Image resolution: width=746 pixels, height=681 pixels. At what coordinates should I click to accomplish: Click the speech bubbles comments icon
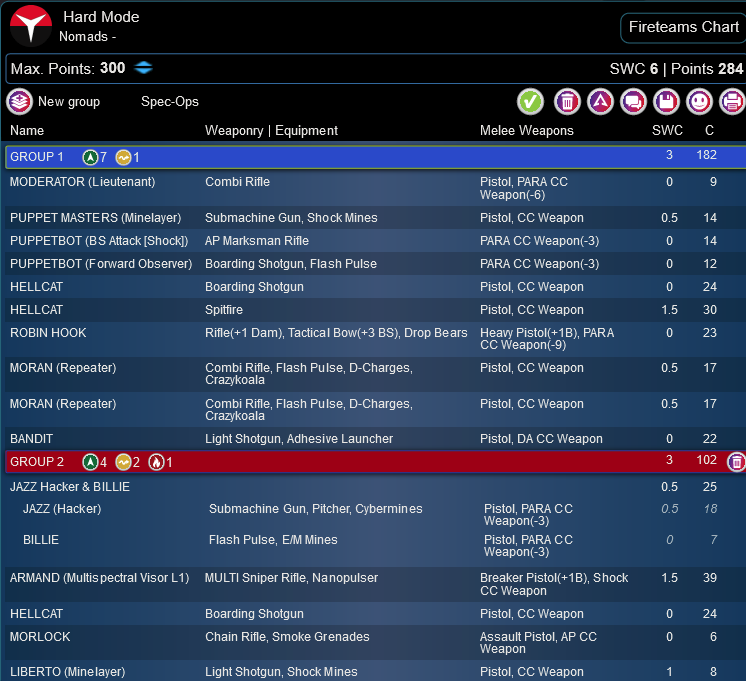tap(633, 101)
